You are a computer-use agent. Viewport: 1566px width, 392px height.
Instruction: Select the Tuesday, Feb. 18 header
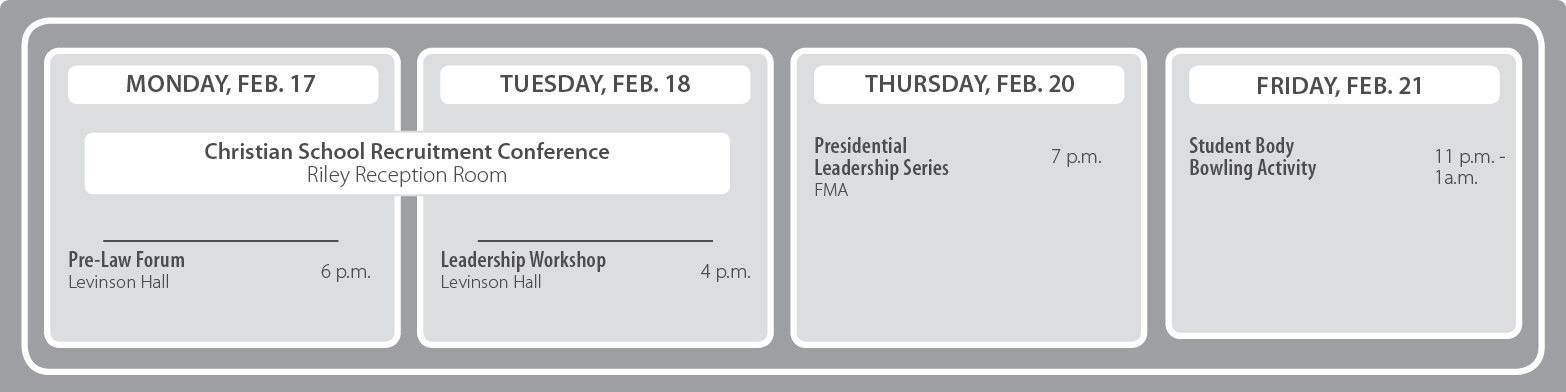(595, 84)
